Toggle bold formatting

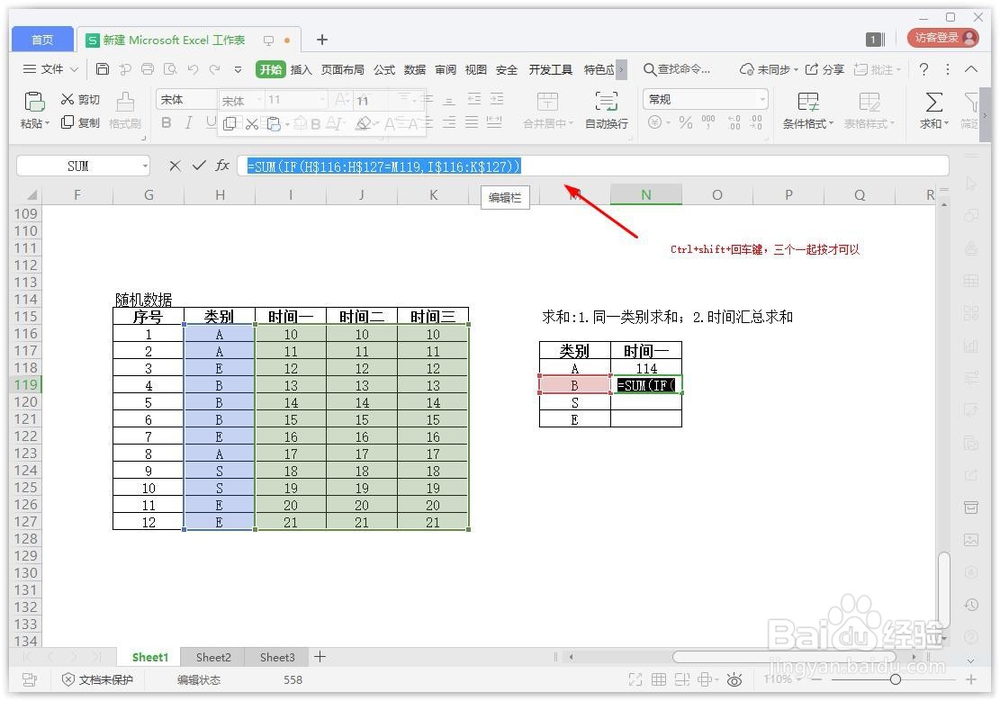tap(166, 123)
